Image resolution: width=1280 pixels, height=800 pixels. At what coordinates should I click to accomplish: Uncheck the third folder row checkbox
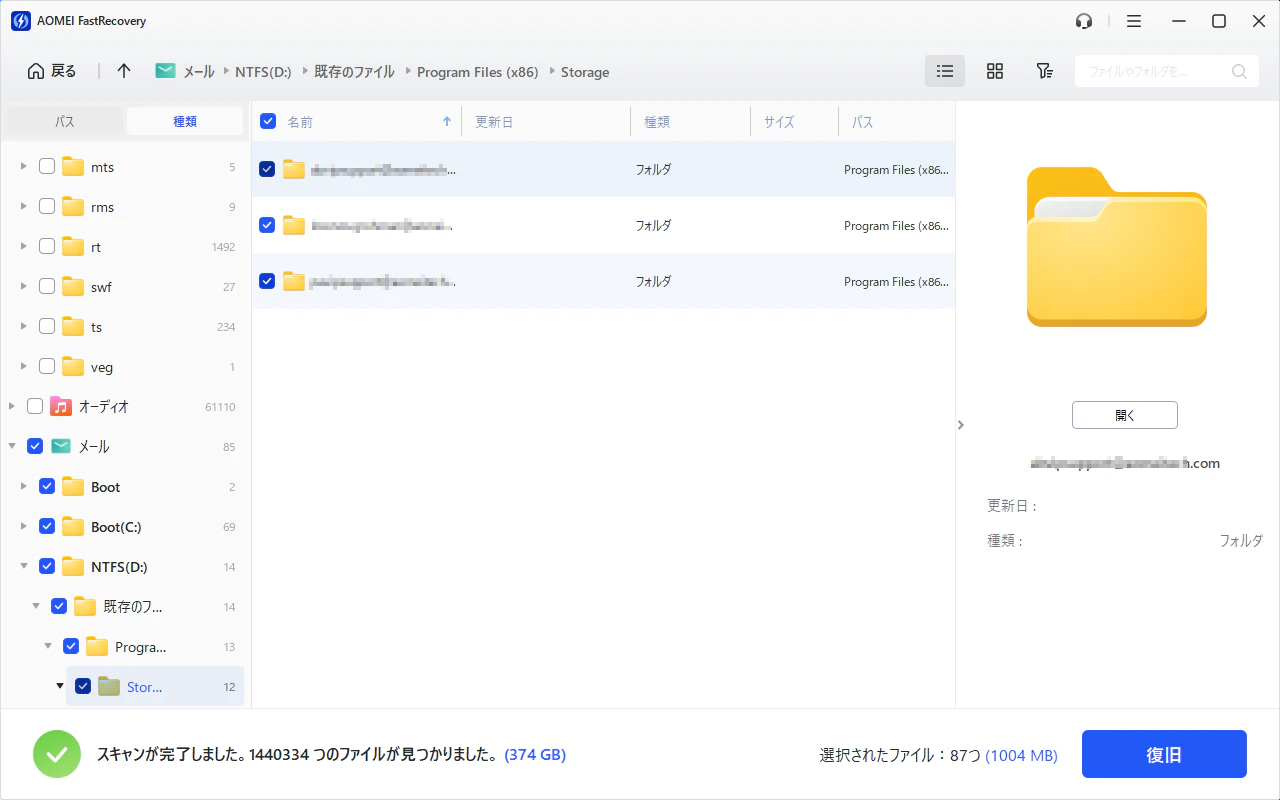click(267, 281)
